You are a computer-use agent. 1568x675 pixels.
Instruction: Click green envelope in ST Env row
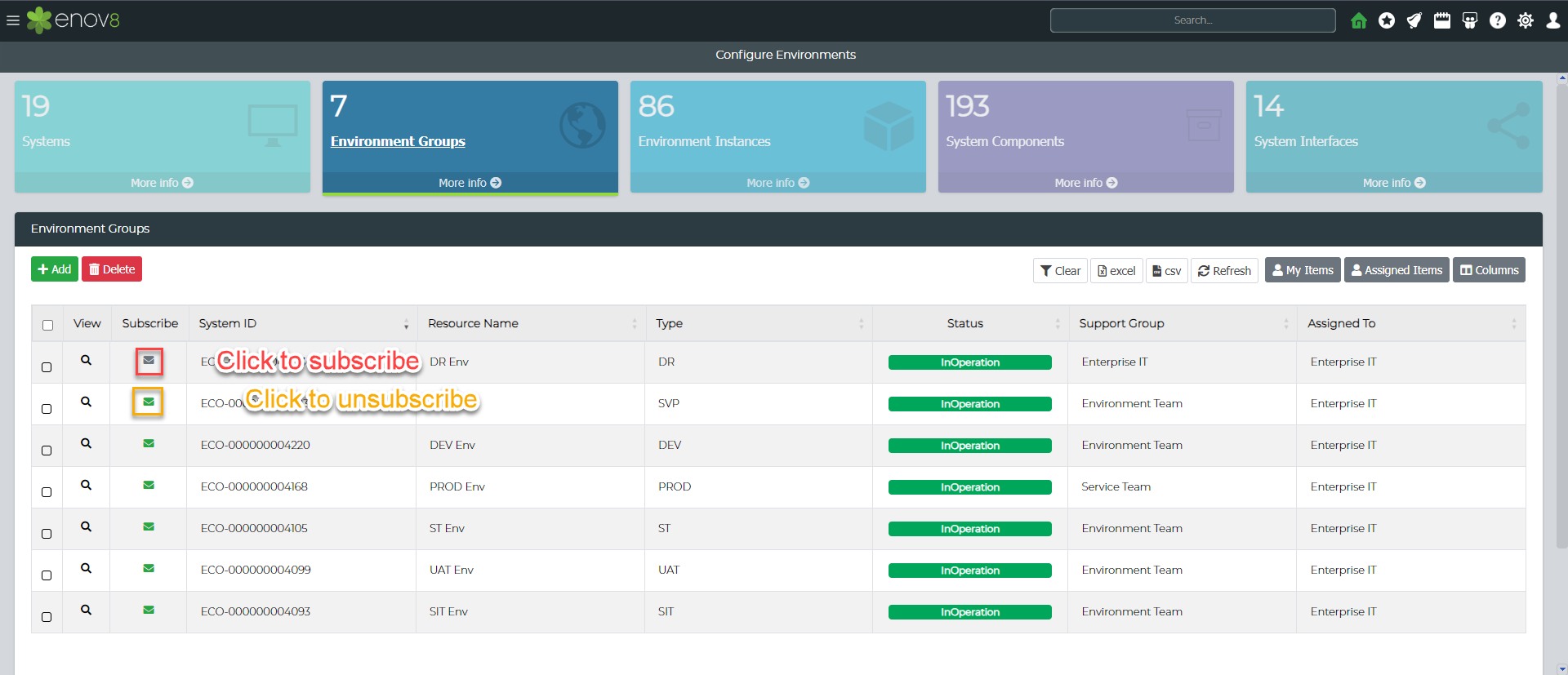click(x=149, y=526)
